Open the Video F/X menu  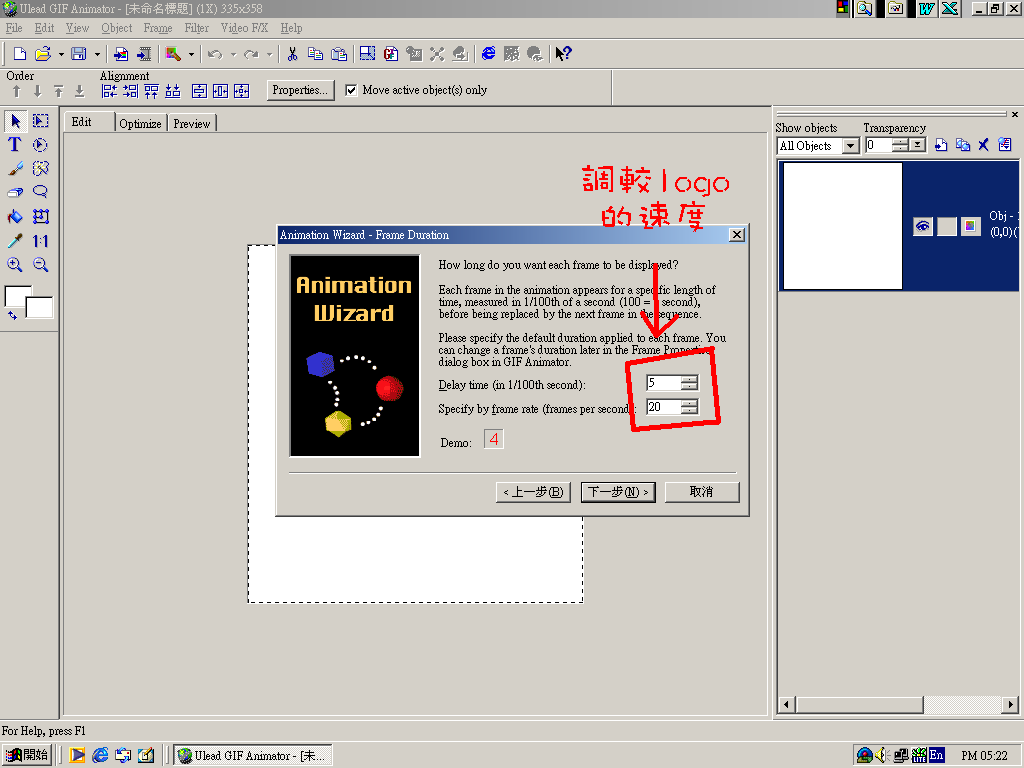tap(244, 28)
